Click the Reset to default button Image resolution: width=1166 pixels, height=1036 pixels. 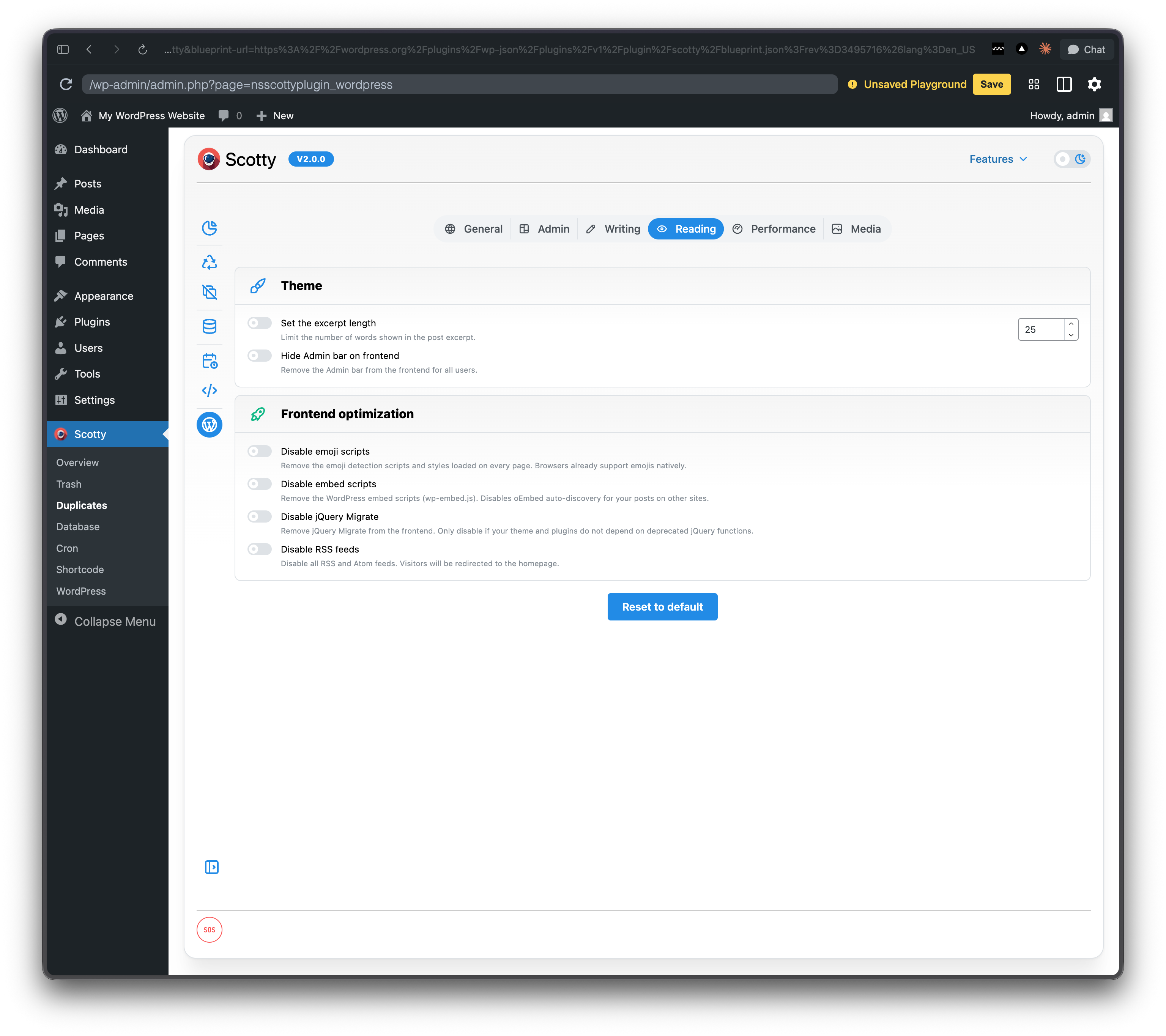[x=662, y=607]
